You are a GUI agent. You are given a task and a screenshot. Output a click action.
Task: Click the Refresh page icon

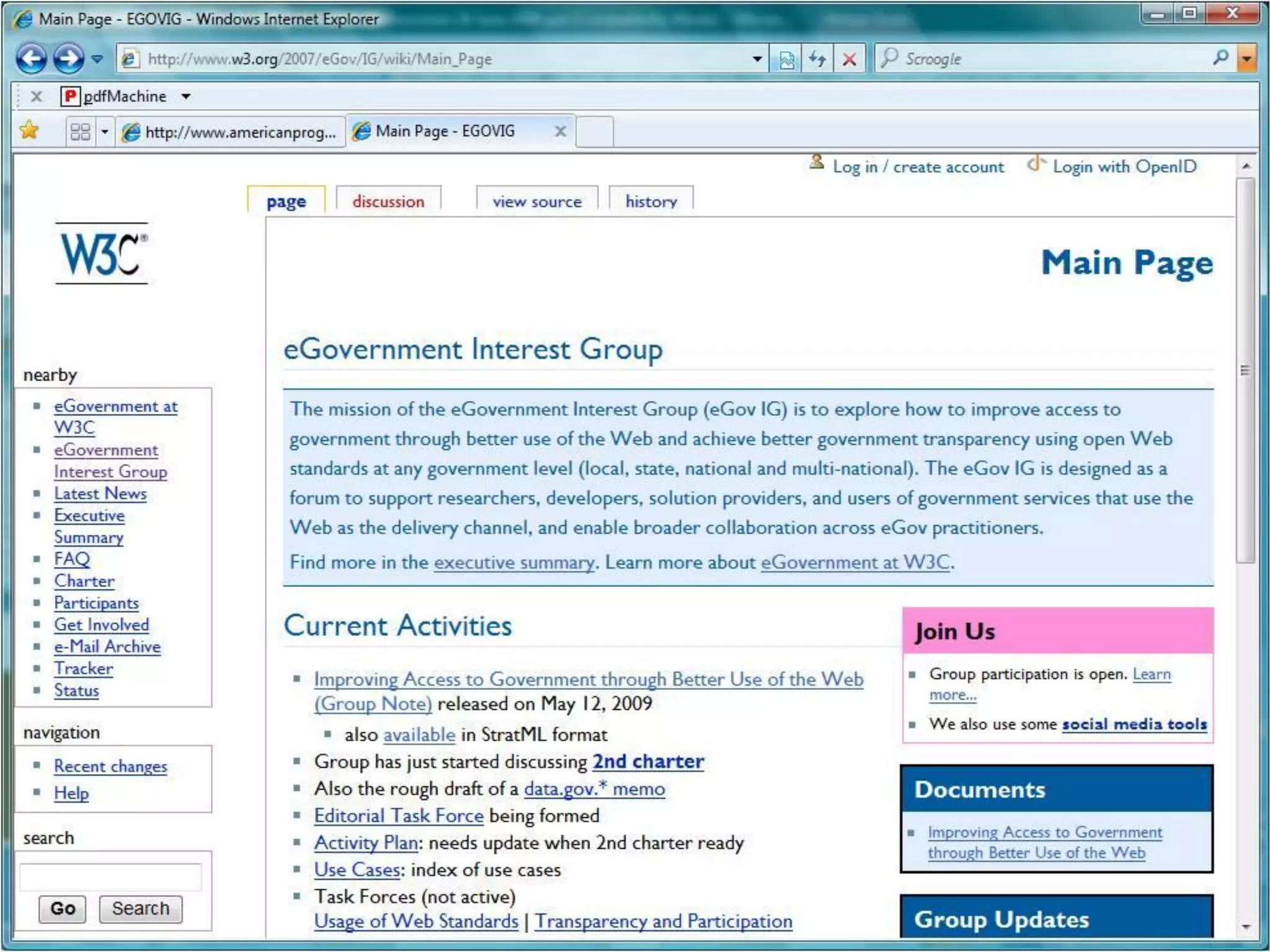point(817,59)
